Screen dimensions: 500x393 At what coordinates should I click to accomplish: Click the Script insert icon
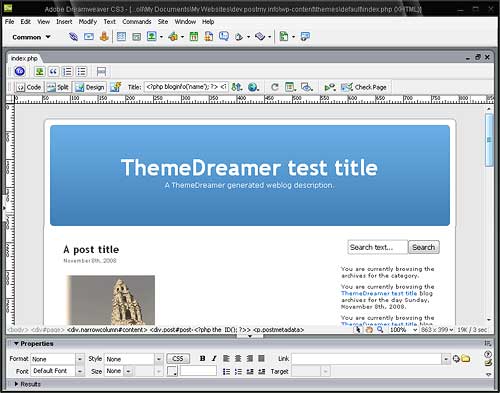(260, 37)
